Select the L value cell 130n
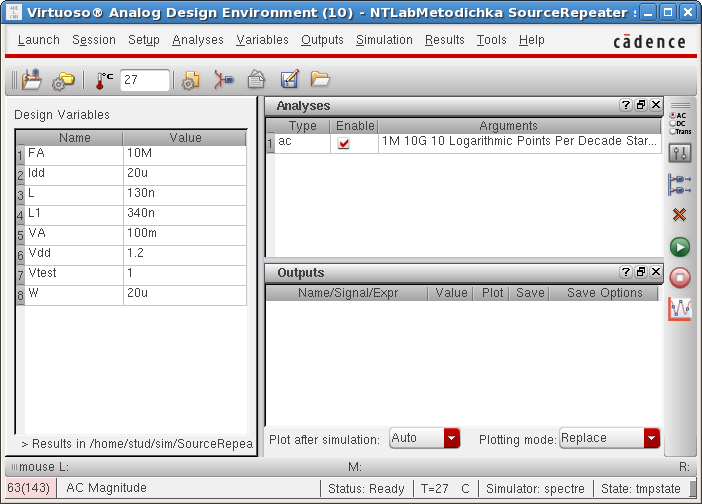The width and height of the screenshot is (702, 504). [x=185, y=196]
